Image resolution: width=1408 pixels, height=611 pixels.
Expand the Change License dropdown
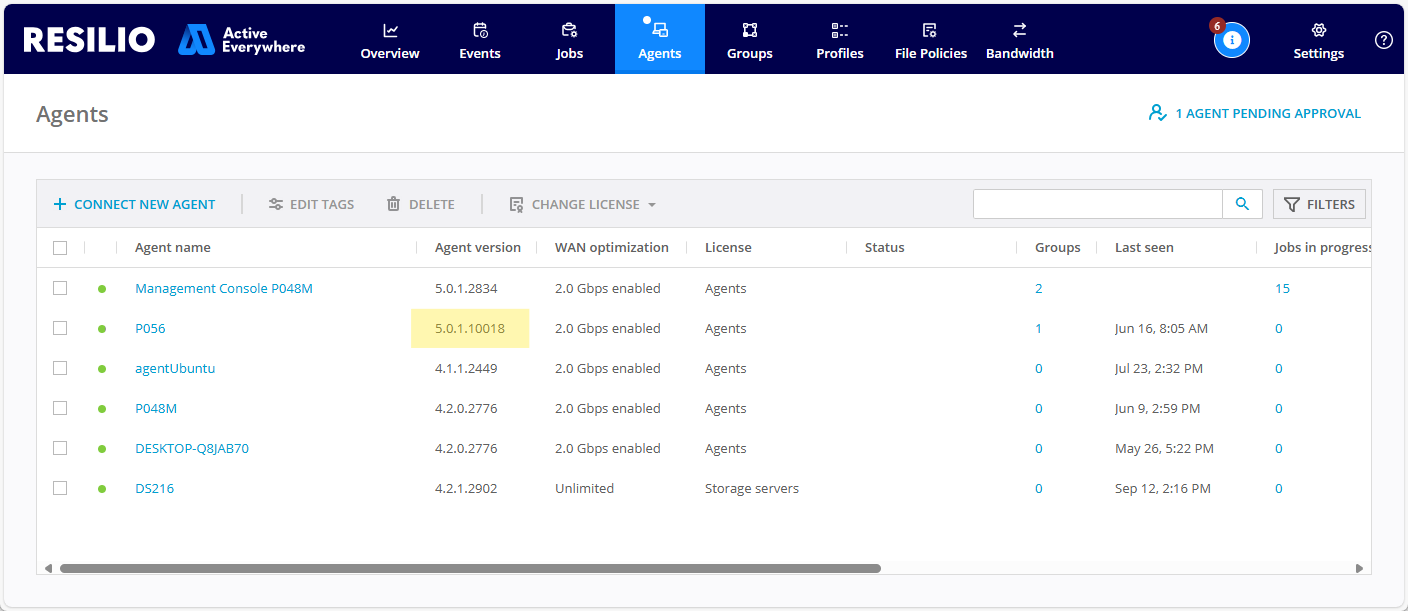click(583, 204)
